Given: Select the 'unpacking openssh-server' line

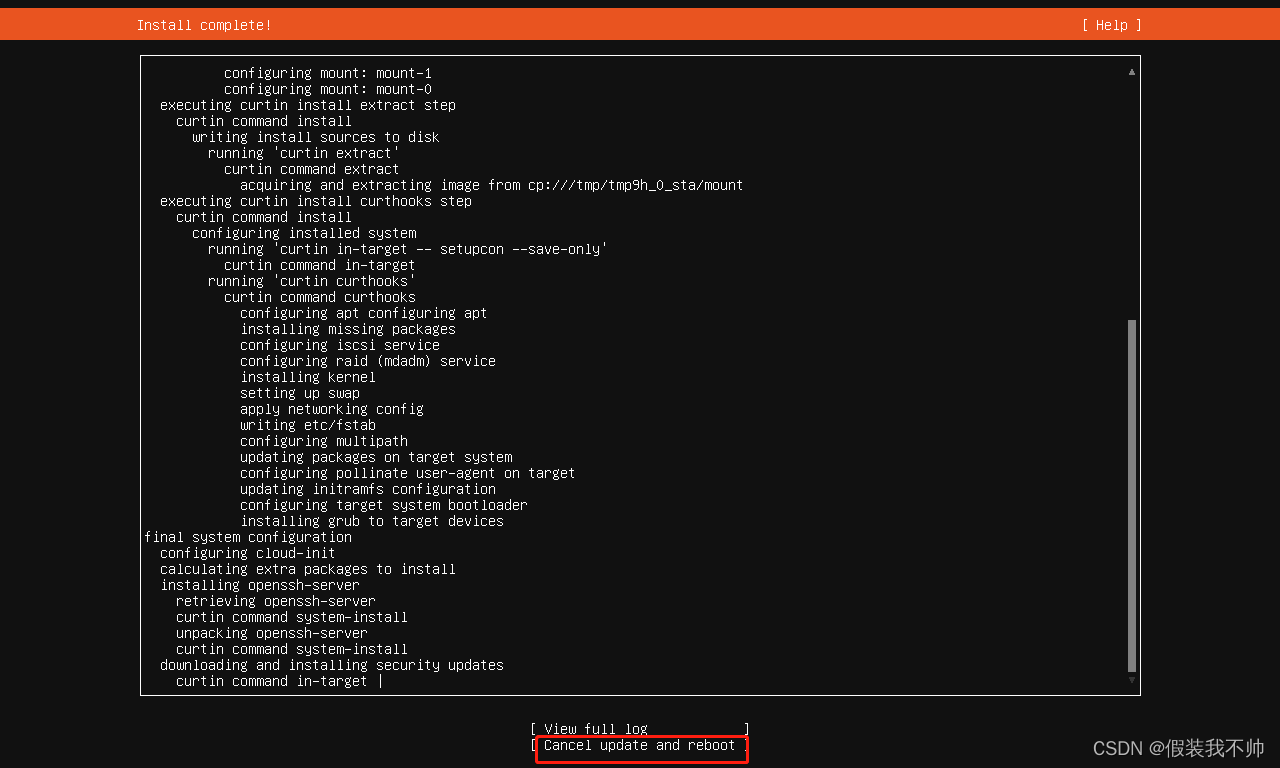Looking at the screenshot, I should coord(272,633).
